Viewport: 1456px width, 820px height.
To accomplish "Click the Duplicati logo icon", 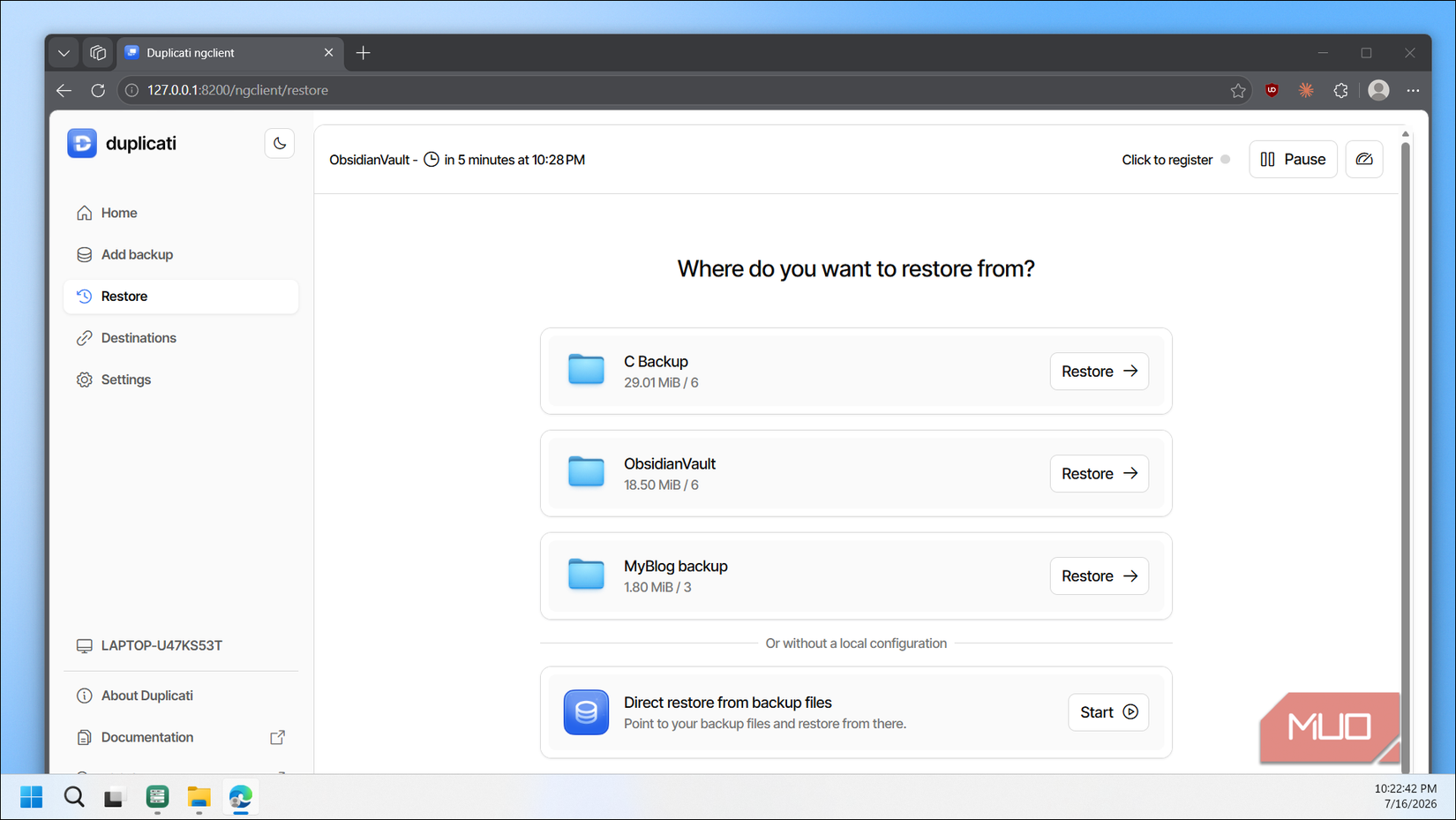I will coord(82,143).
